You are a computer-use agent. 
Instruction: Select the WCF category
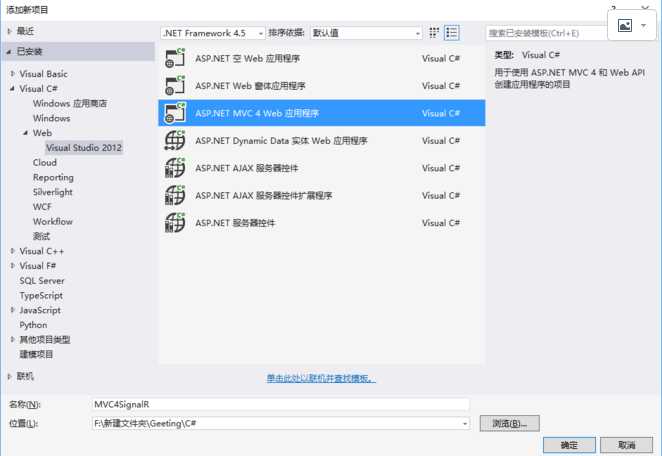pos(42,207)
